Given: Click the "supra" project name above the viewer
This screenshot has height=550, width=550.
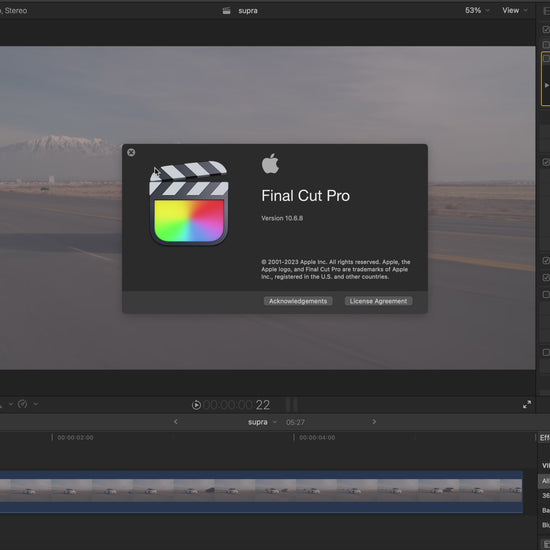Looking at the screenshot, I should 248,11.
